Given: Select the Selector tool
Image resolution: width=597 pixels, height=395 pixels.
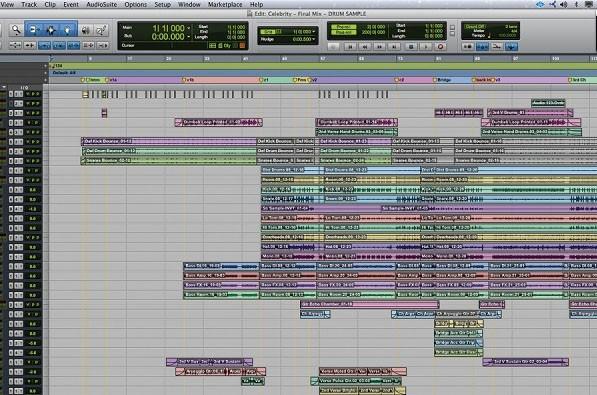Looking at the screenshot, I should pyautogui.click(x=51, y=29).
